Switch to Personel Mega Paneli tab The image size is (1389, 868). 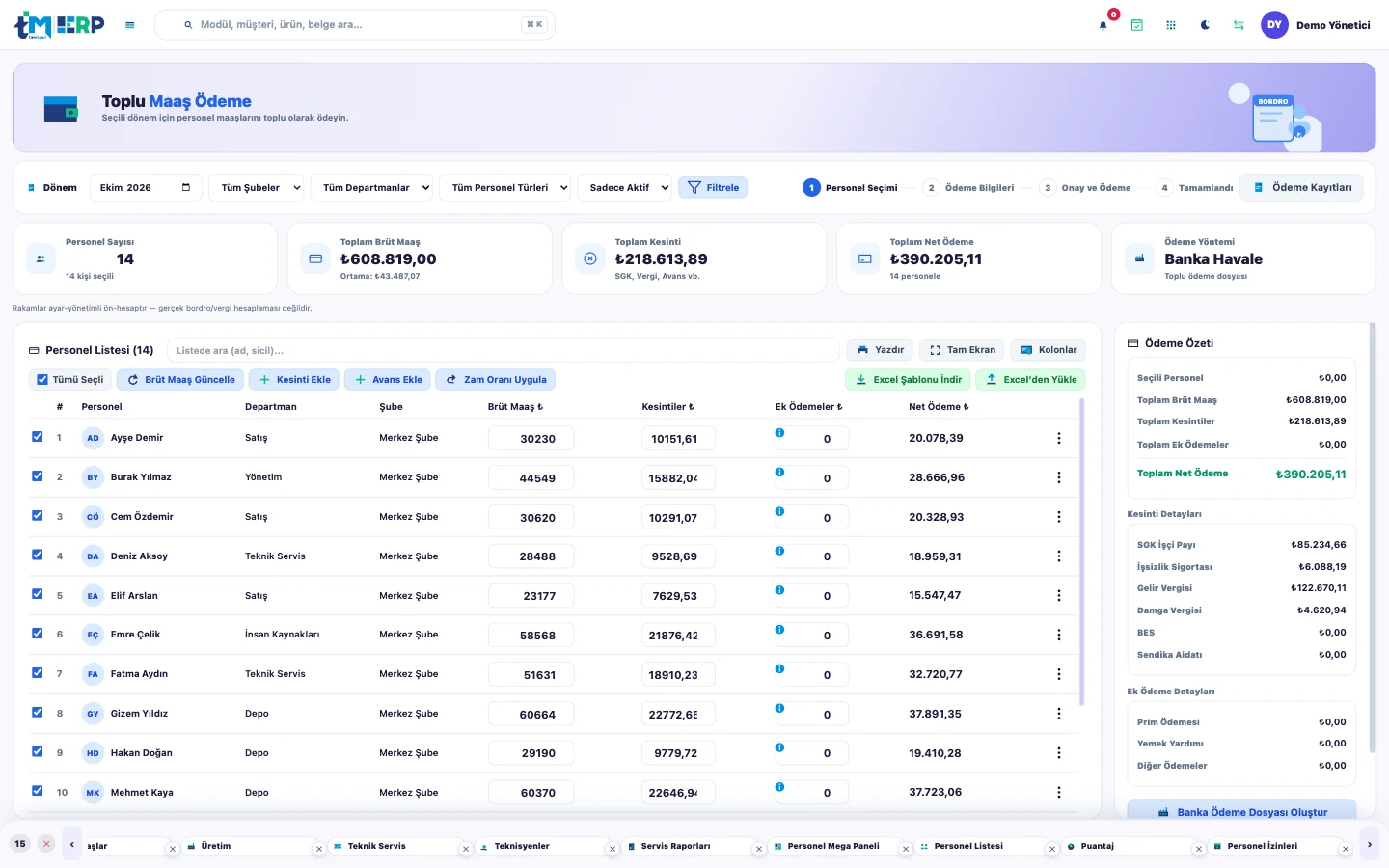[833, 846]
